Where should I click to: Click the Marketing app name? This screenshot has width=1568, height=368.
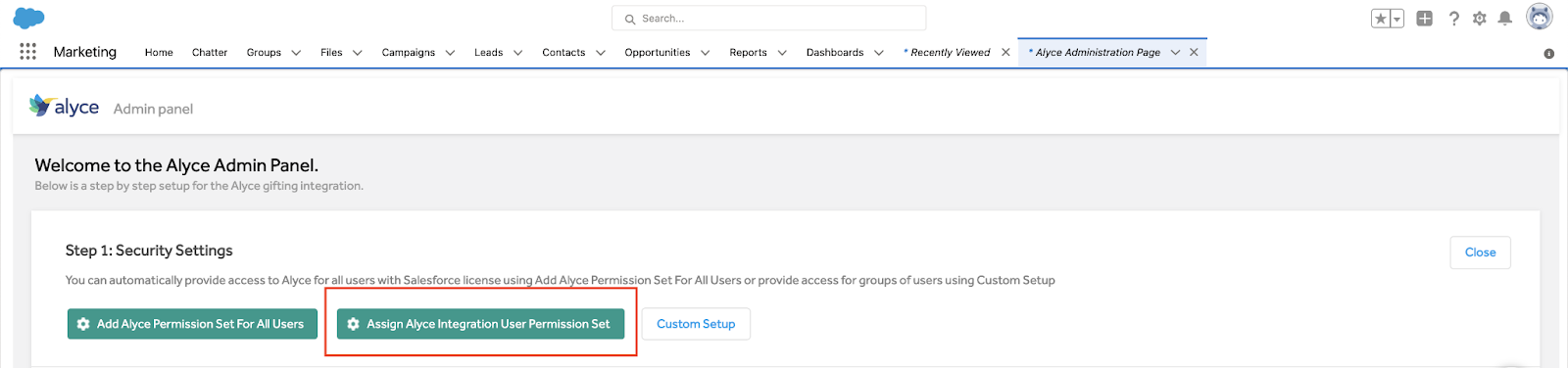click(85, 52)
